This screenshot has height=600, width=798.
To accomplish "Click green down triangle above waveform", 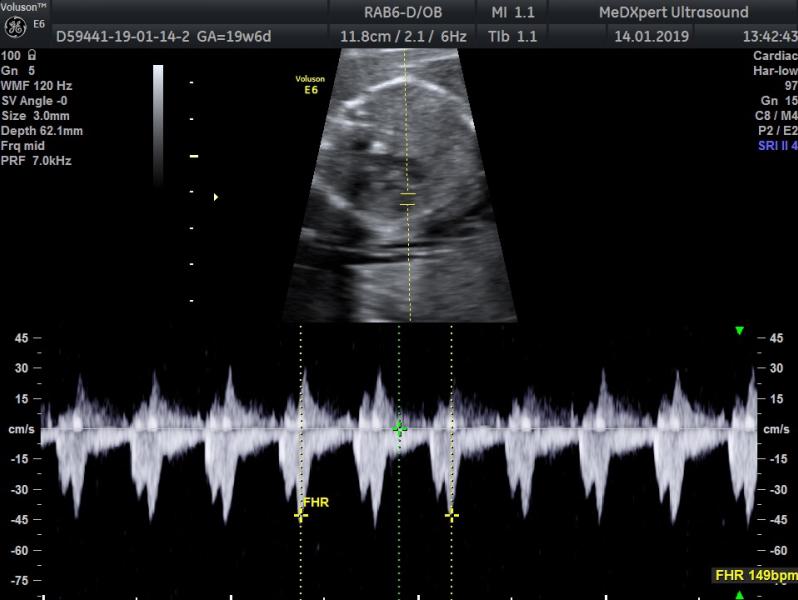I will tap(739, 331).
